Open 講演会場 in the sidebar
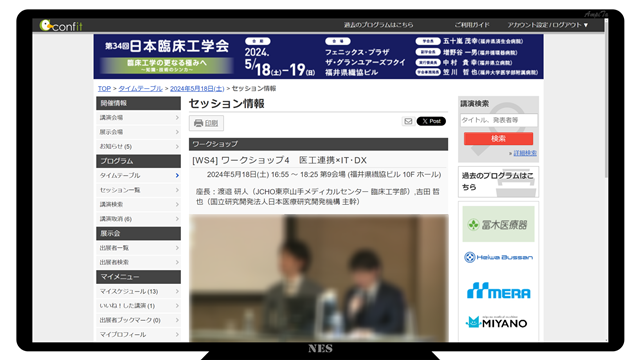The height and width of the screenshot is (360, 640). coord(138,118)
